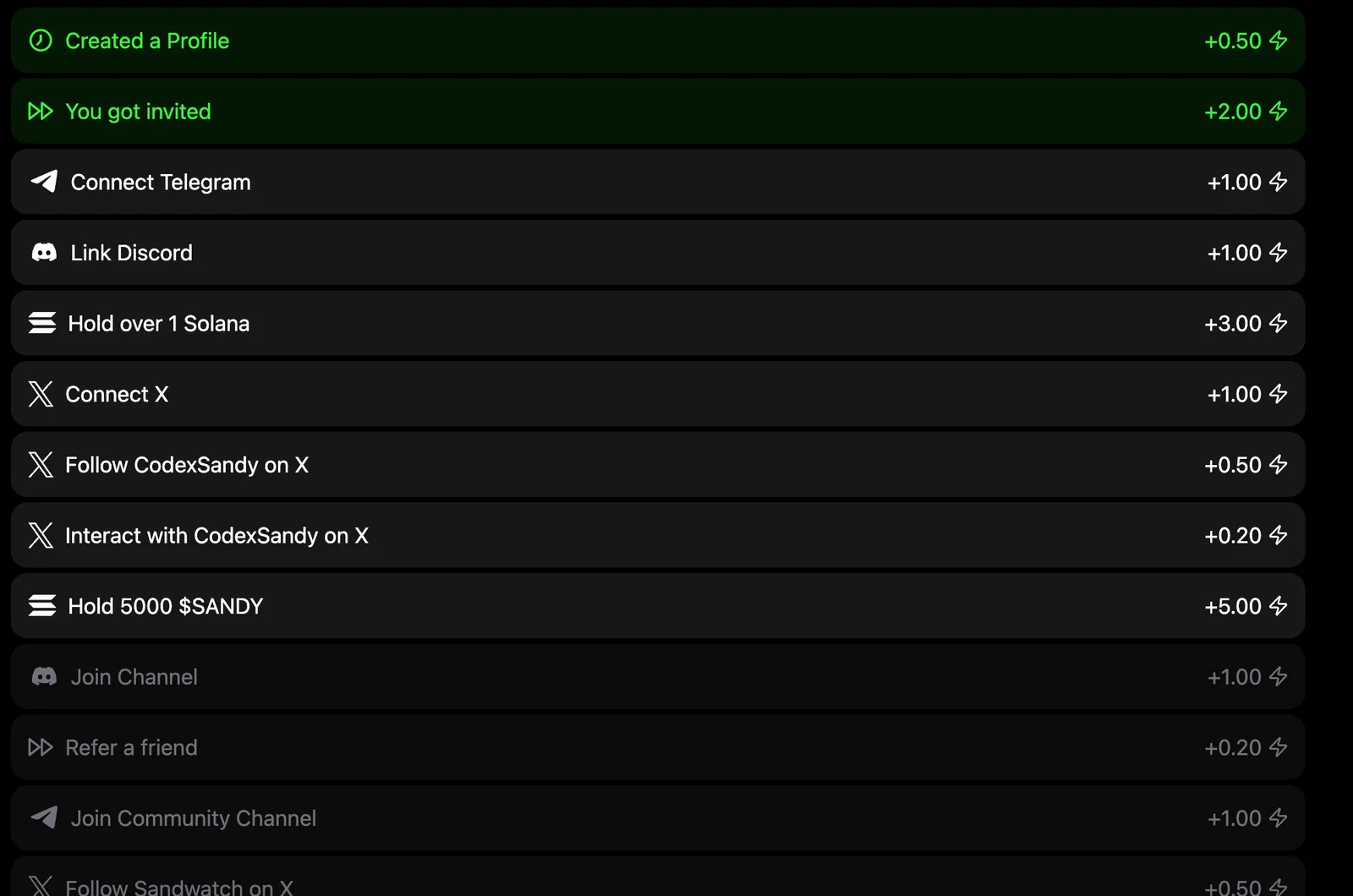Select the Hold 5000 $SANDY task row
The height and width of the screenshot is (896, 1353).
(658, 606)
